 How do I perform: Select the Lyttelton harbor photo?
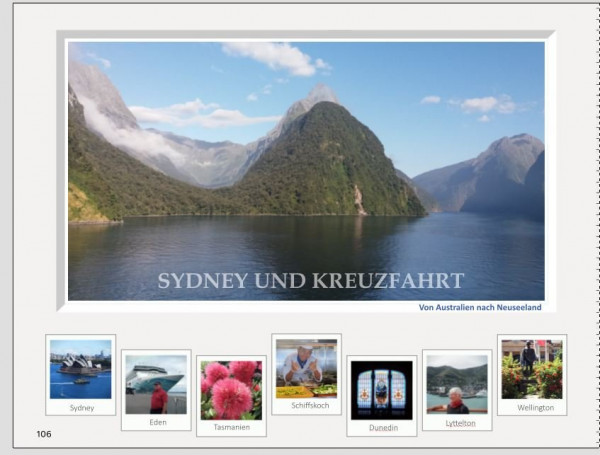(x=457, y=384)
